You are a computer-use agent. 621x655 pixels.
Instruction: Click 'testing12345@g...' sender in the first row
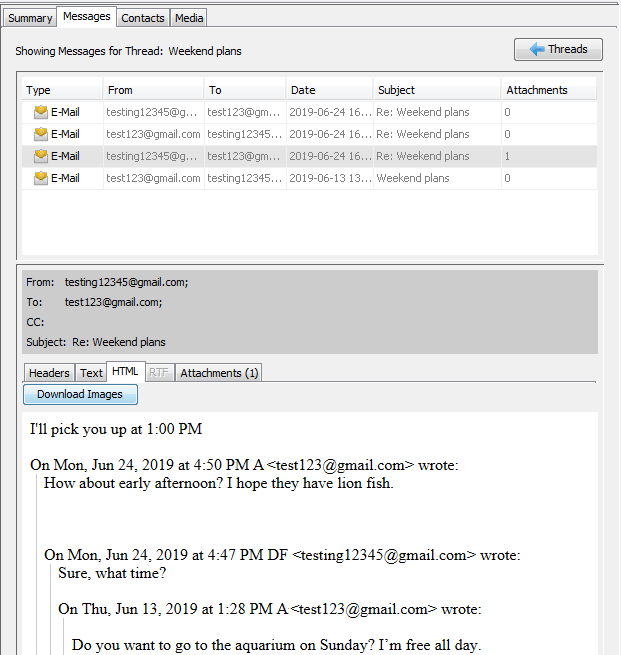pyautogui.click(x=151, y=112)
